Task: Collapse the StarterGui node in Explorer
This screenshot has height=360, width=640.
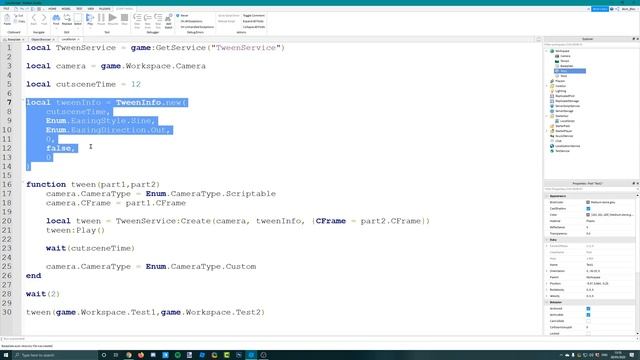Action: point(547,116)
